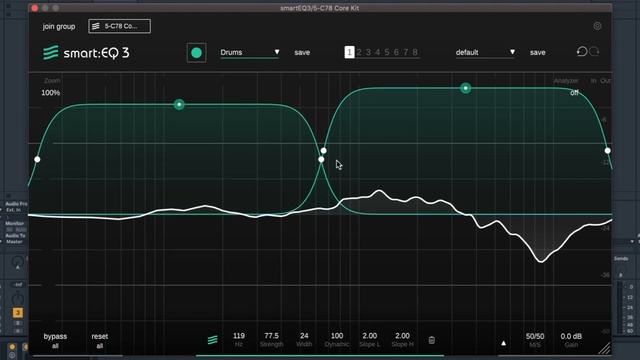Select state slot 1
Image resolution: width=640 pixels, height=360 pixels.
coord(349,52)
